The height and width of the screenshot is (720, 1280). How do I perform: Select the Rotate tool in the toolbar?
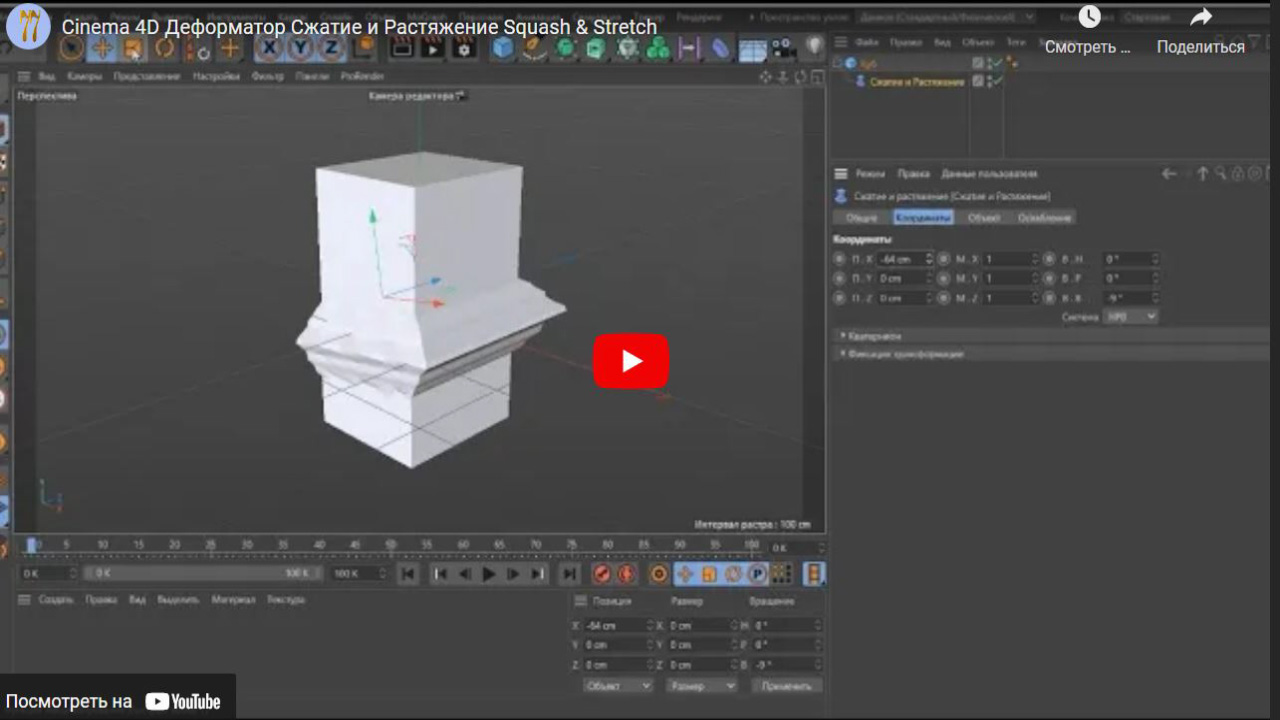166,48
